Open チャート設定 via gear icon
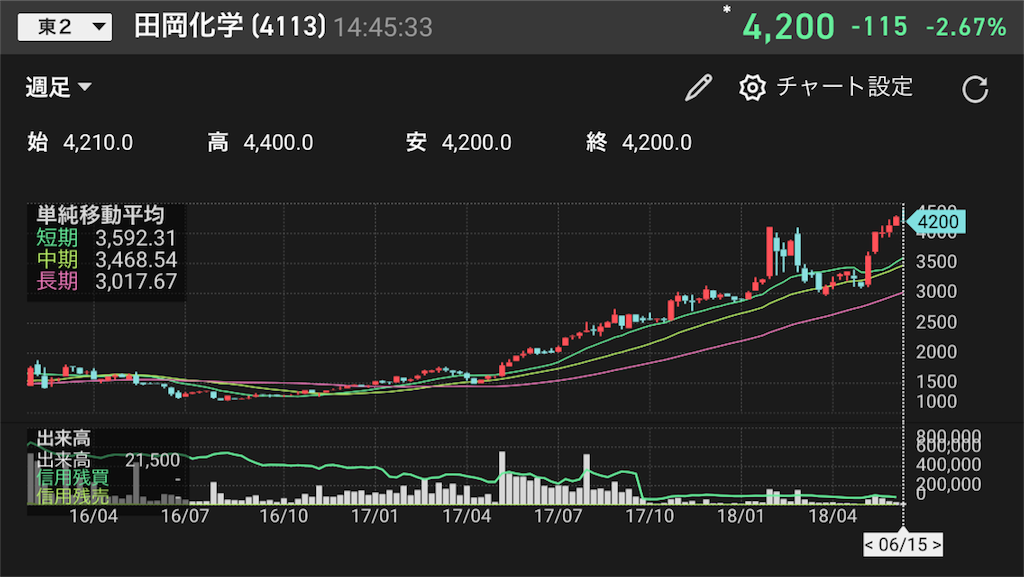The height and width of the screenshot is (577, 1024). 752,87
